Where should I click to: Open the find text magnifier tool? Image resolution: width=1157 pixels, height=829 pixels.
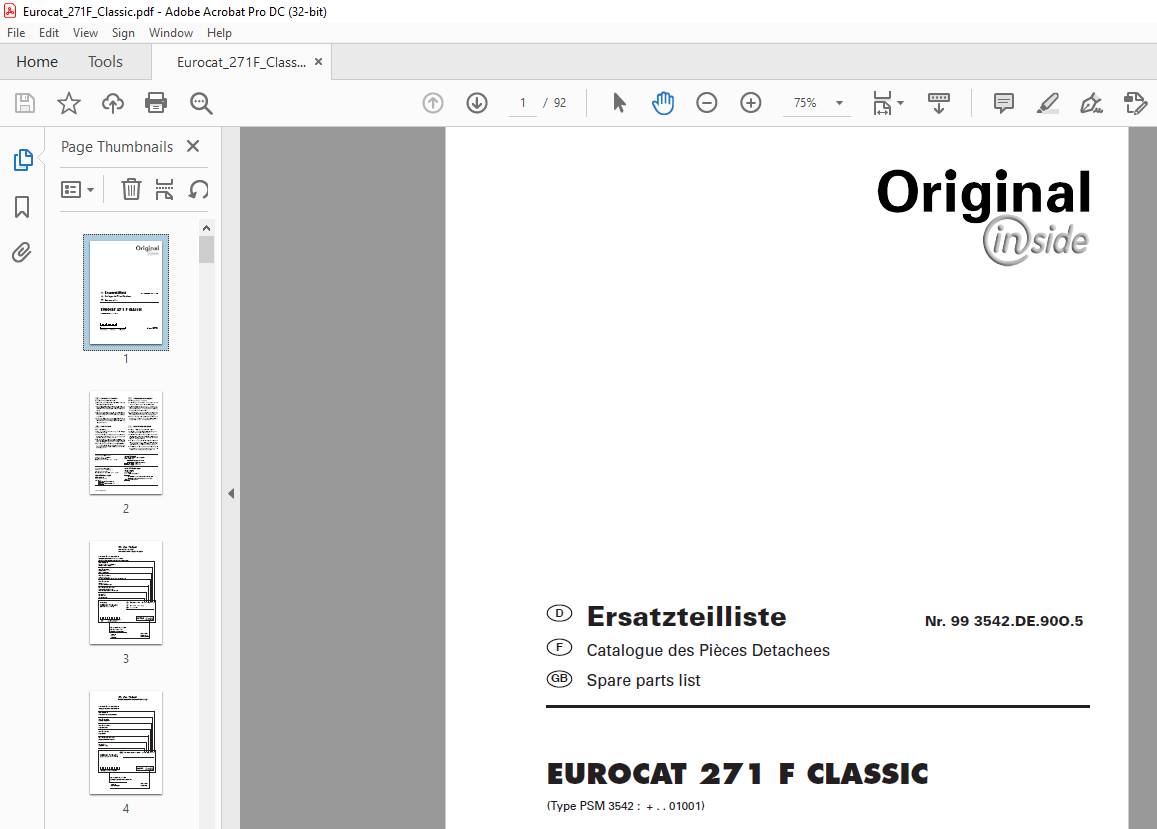(x=201, y=103)
